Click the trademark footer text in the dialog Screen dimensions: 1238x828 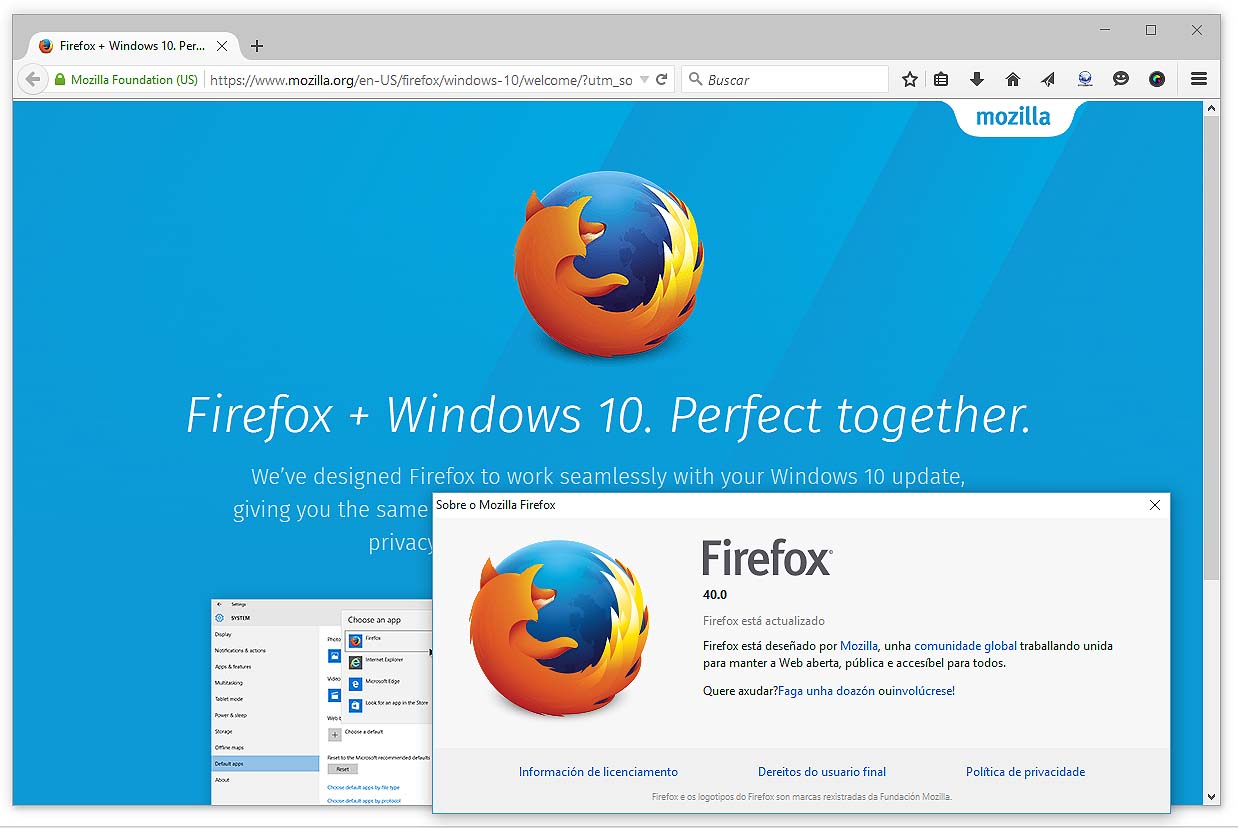[x=802, y=797]
